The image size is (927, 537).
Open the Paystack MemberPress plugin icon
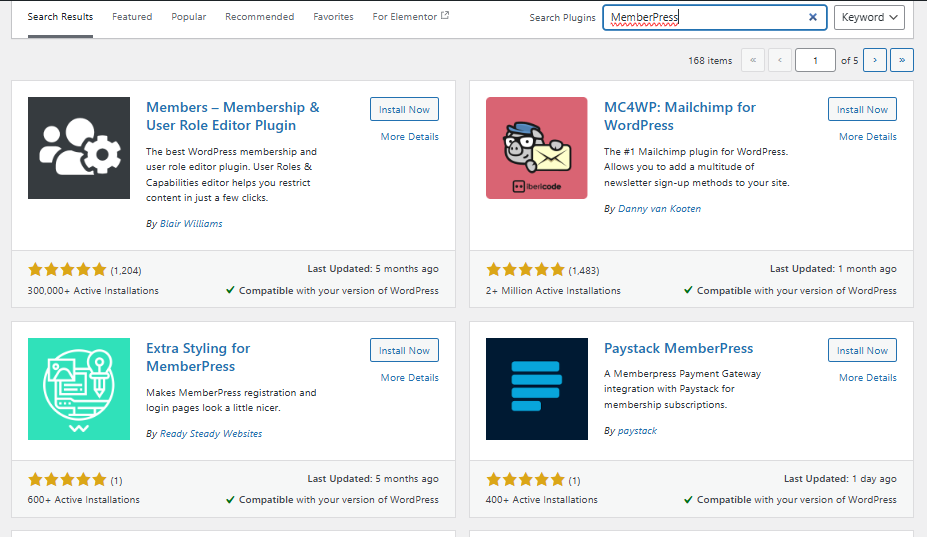point(537,389)
